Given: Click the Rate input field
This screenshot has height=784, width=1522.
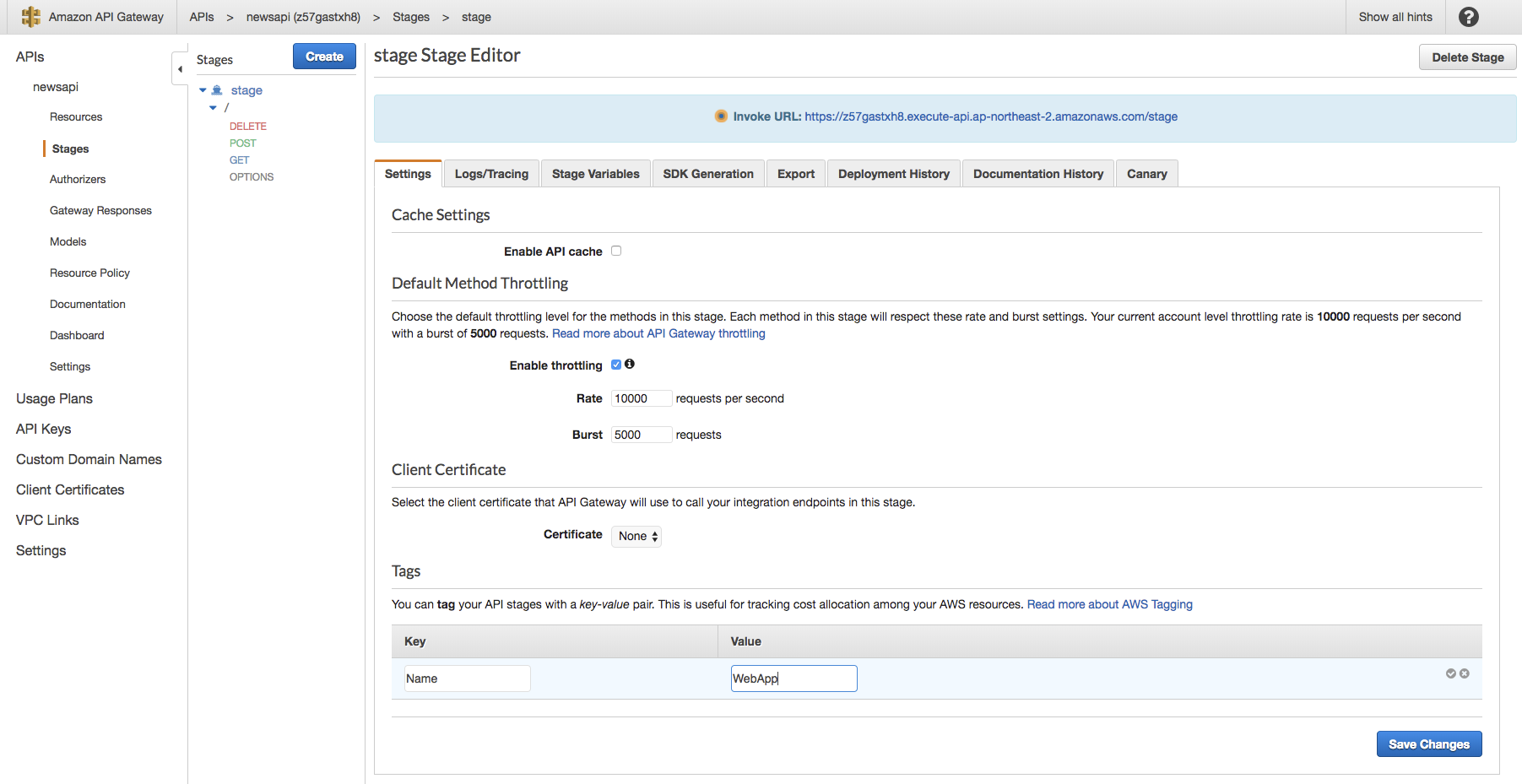Looking at the screenshot, I should point(642,398).
